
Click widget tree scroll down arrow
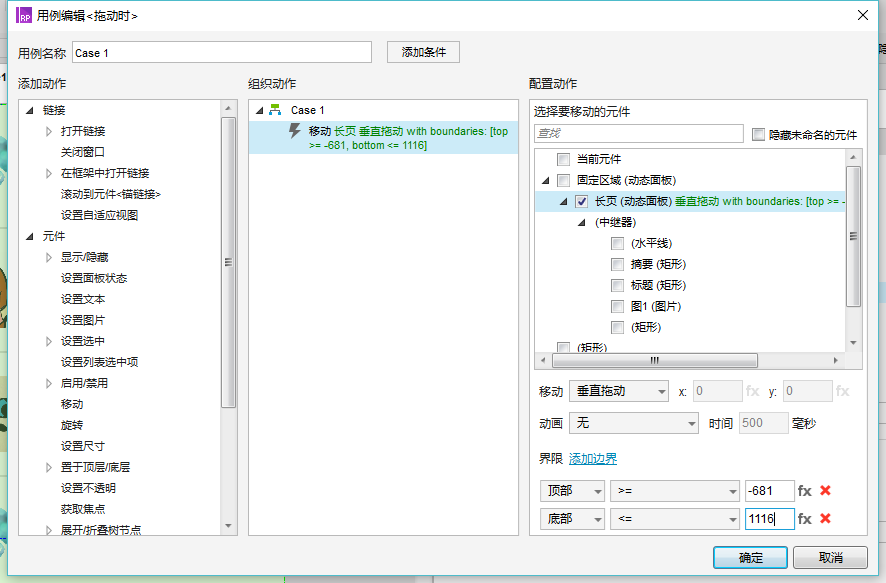pyautogui.click(x=853, y=343)
